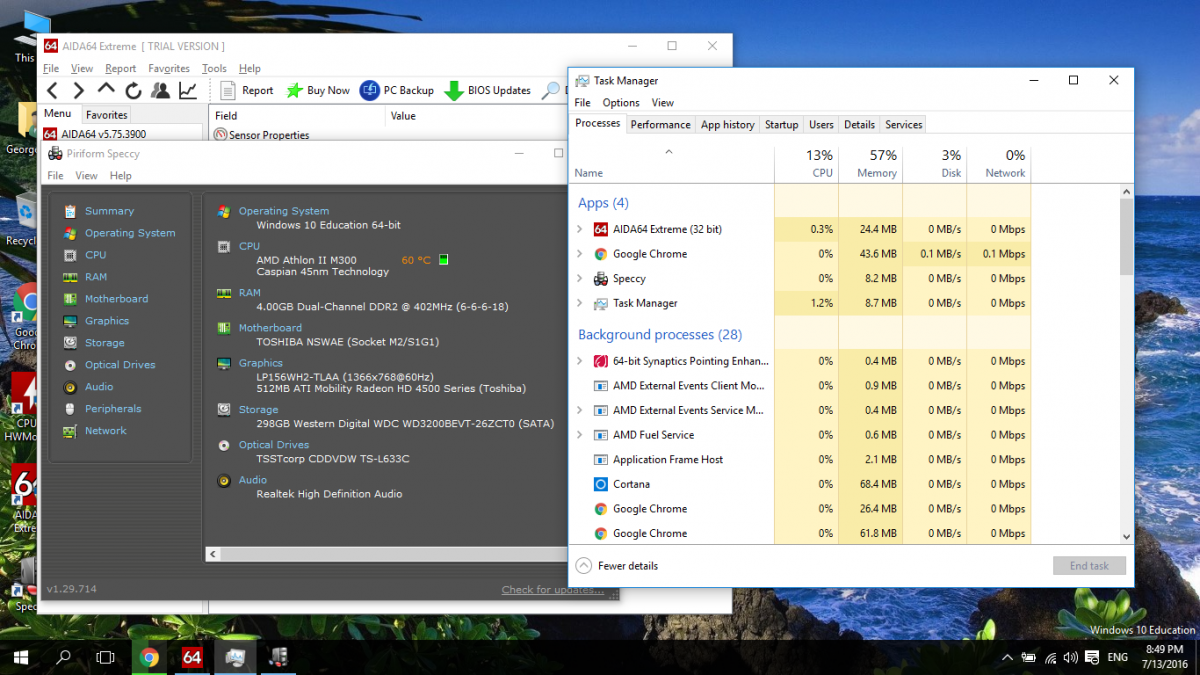Click the magnifier icon in AIDA64 toolbar
The height and width of the screenshot is (675, 1200).
pyautogui.click(x=551, y=90)
